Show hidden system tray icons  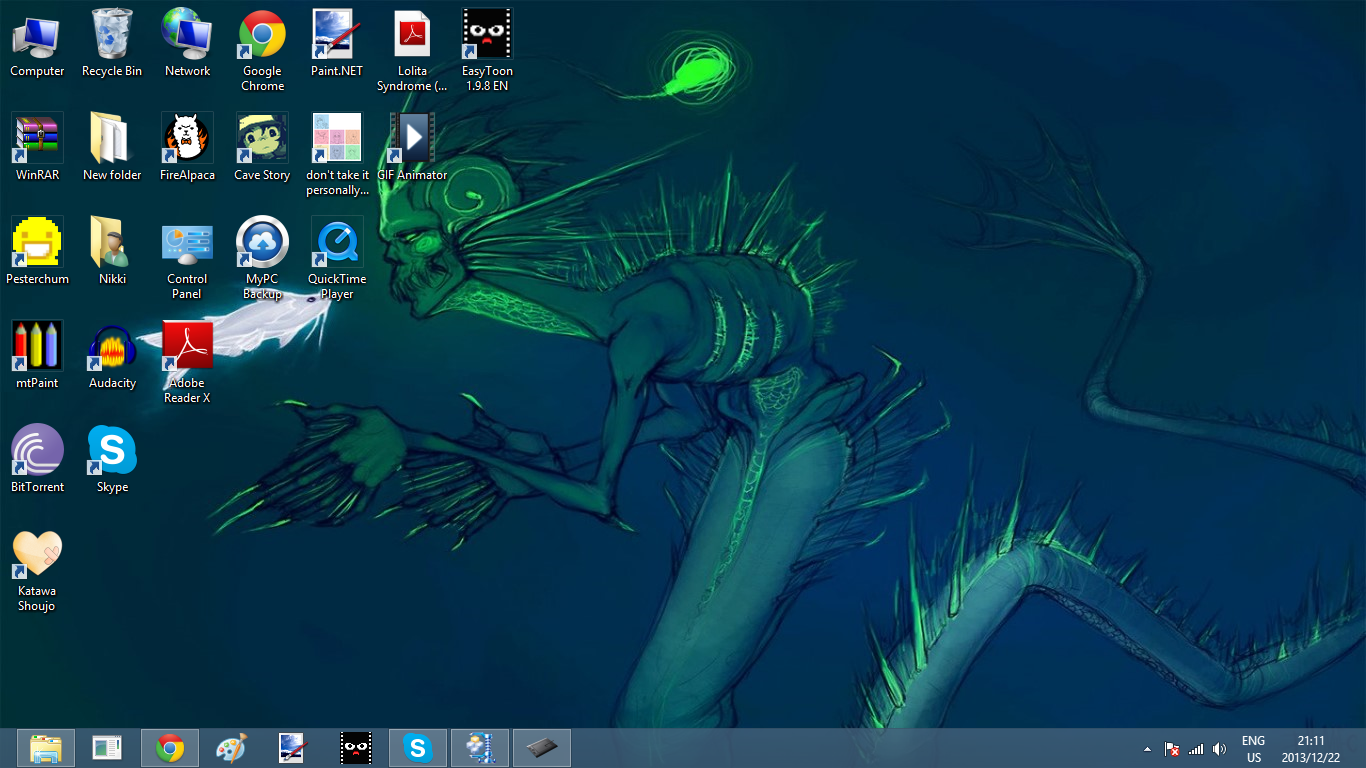[x=1147, y=749]
